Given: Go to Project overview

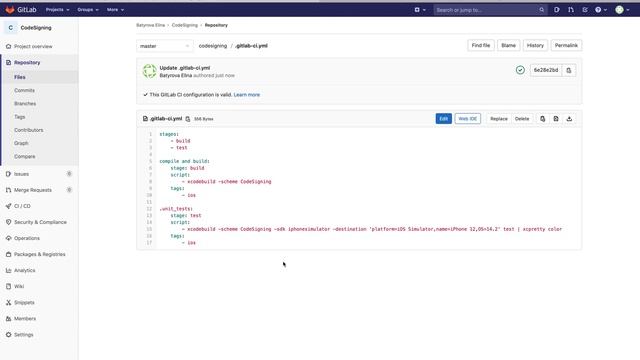Looking at the screenshot, I should pyautogui.click(x=33, y=47).
